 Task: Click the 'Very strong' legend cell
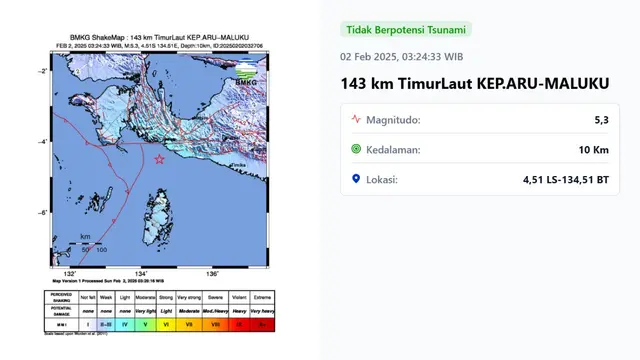coord(189,298)
